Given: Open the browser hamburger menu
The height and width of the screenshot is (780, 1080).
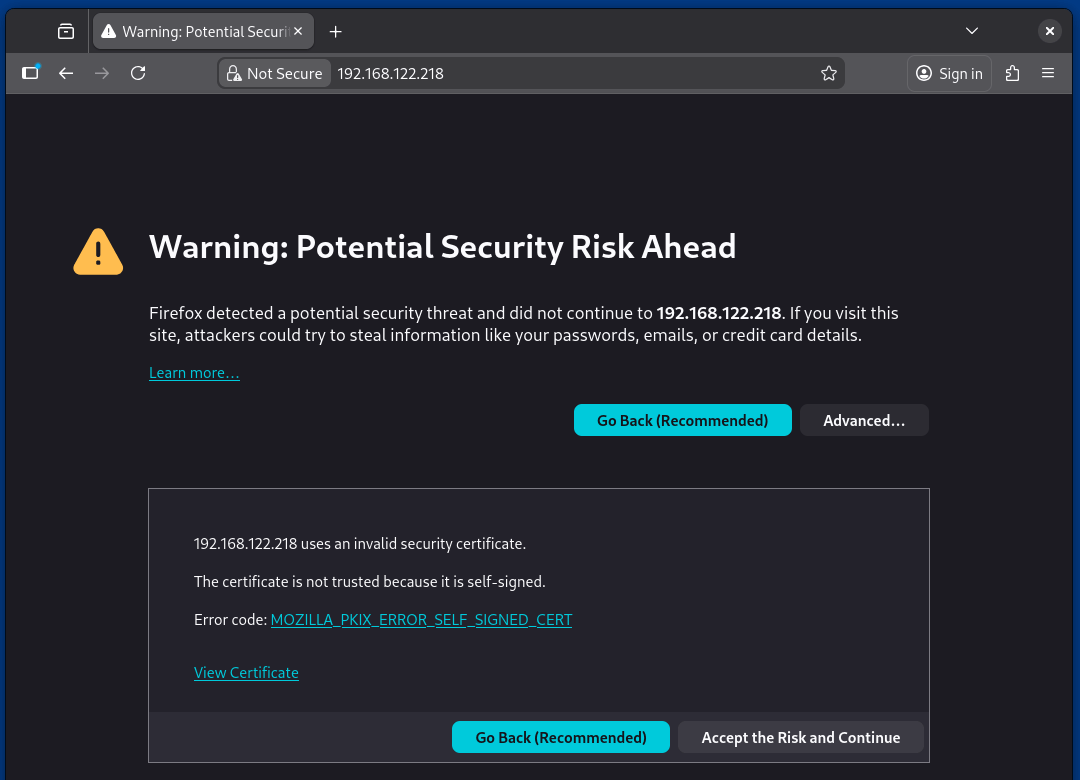Looking at the screenshot, I should coord(1047,72).
